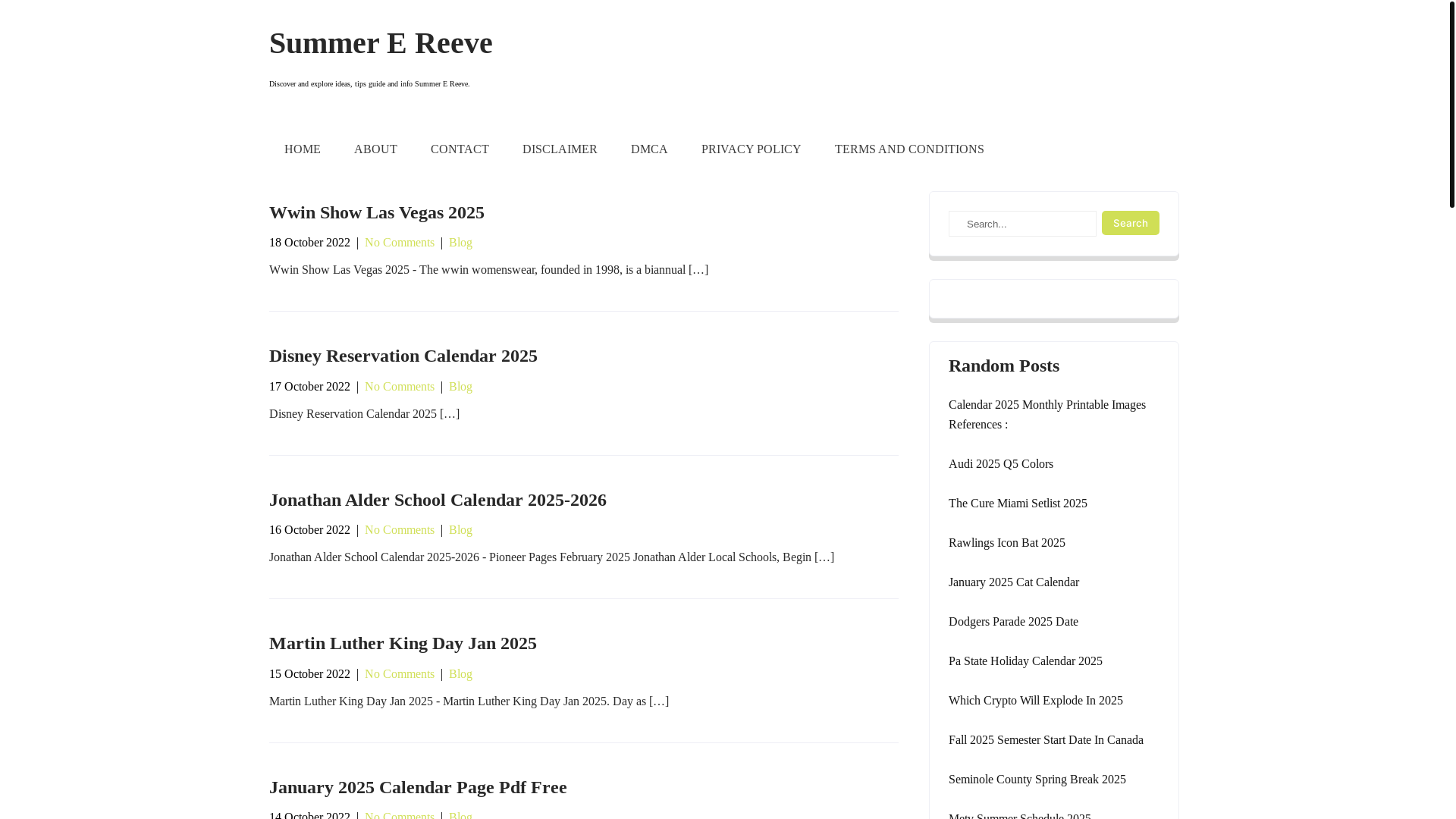Open No Comments under Wwin Show post
This screenshot has width=1456, height=819.
400,243
